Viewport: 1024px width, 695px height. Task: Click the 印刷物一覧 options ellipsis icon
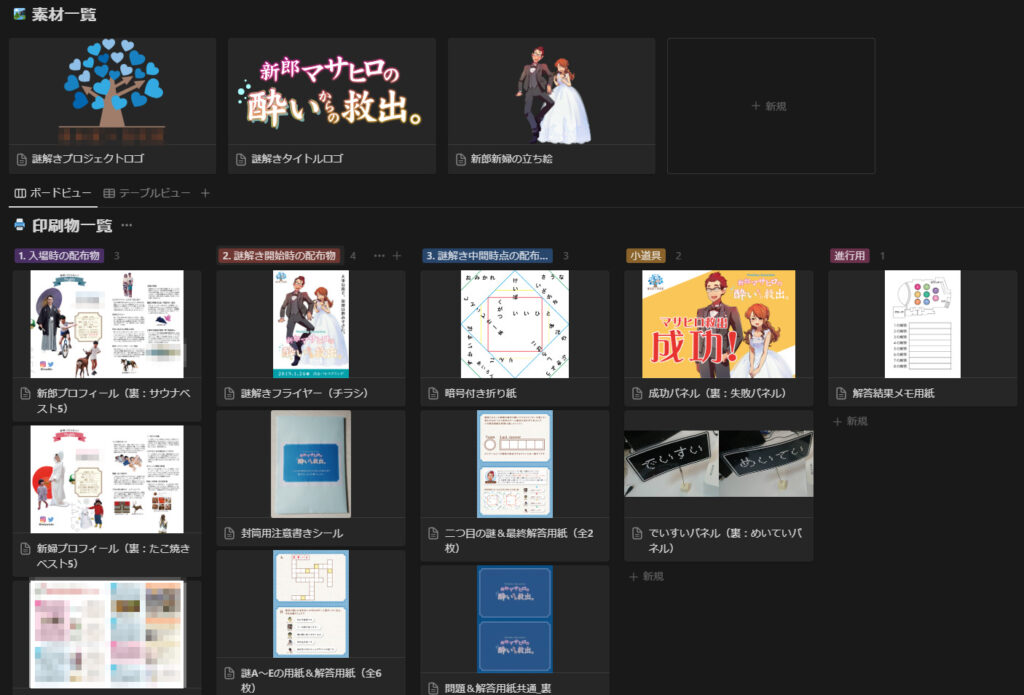127,226
